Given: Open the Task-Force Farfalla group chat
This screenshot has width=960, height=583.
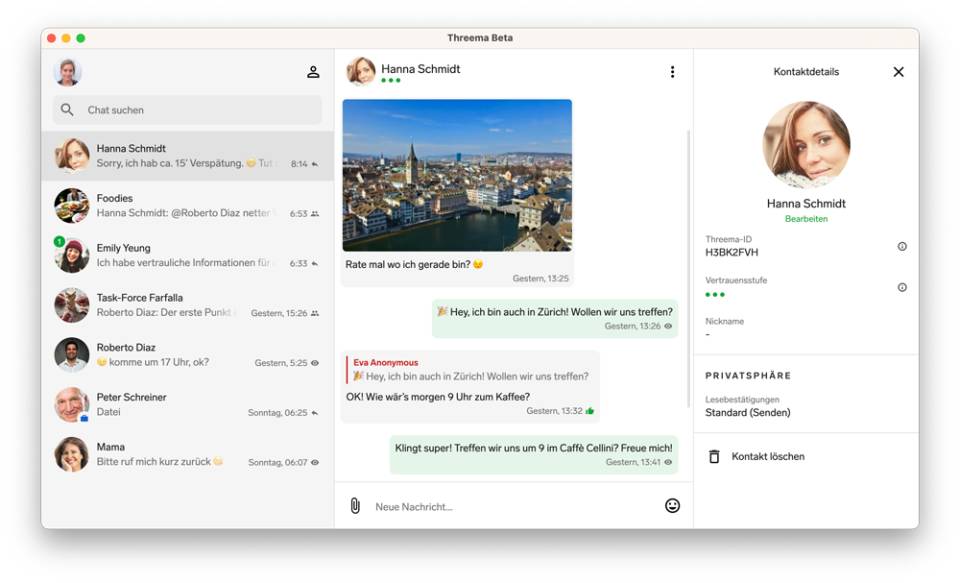Looking at the screenshot, I should [187, 305].
